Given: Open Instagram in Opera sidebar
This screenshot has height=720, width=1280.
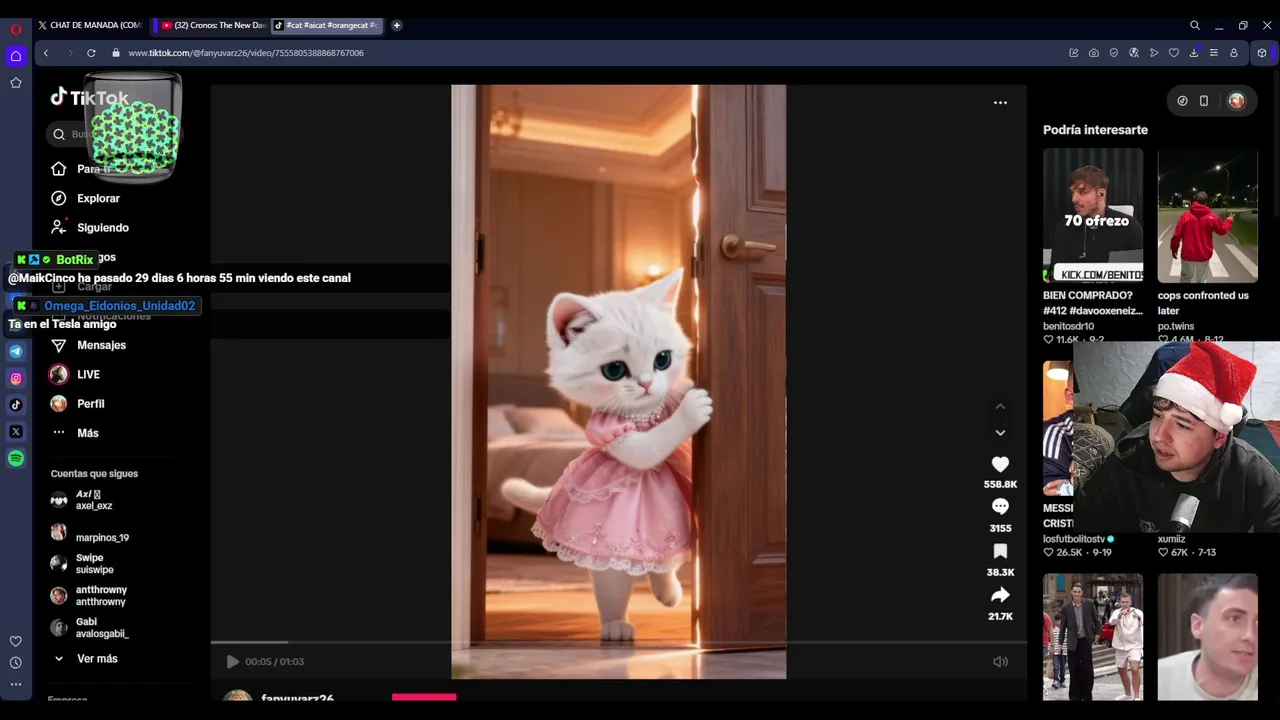Looking at the screenshot, I should [16, 378].
